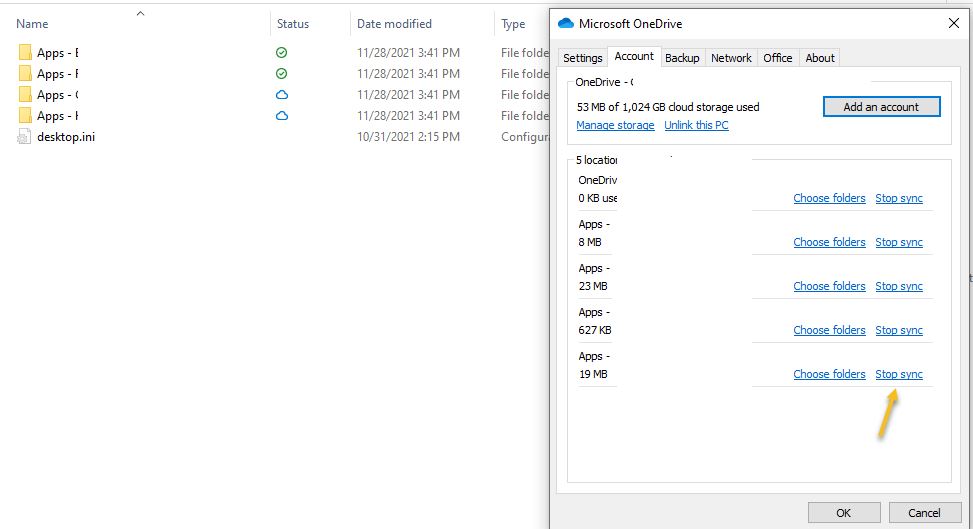Open the About tab
Image resolution: width=973 pixels, height=529 pixels.
[x=820, y=58]
